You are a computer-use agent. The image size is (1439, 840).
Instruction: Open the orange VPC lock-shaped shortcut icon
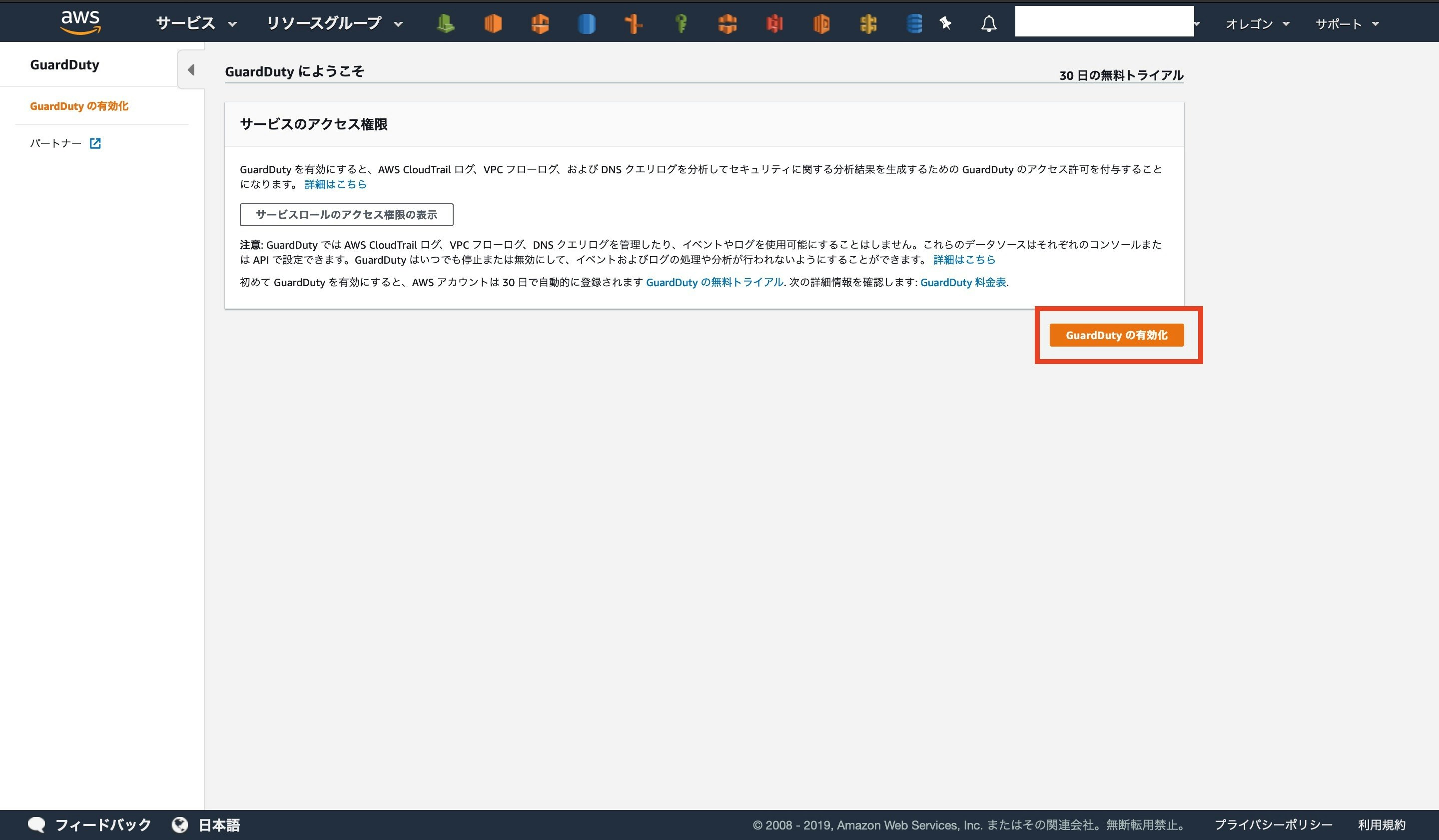[x=540, y=23]
